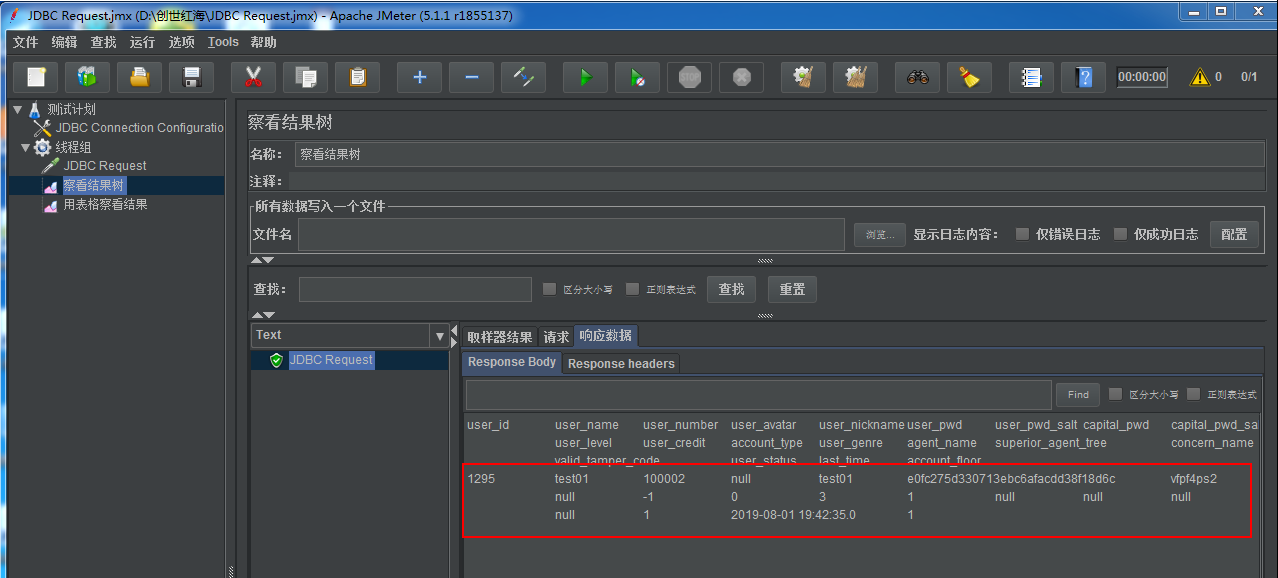This screenshot has width=1278, height=578.
Task: Toggle 区分大小写 checkbox in search row
Action: [x=549, y=289]
